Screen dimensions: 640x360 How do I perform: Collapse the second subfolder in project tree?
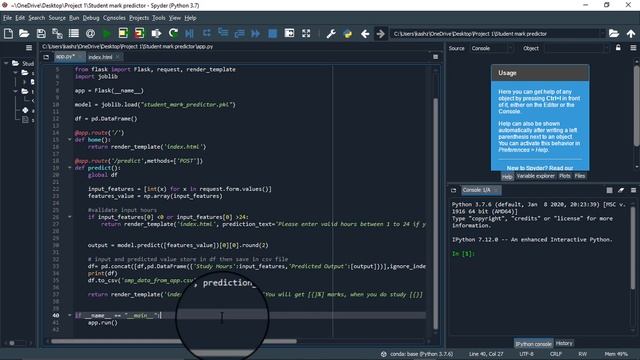click(x=16, y=91)
